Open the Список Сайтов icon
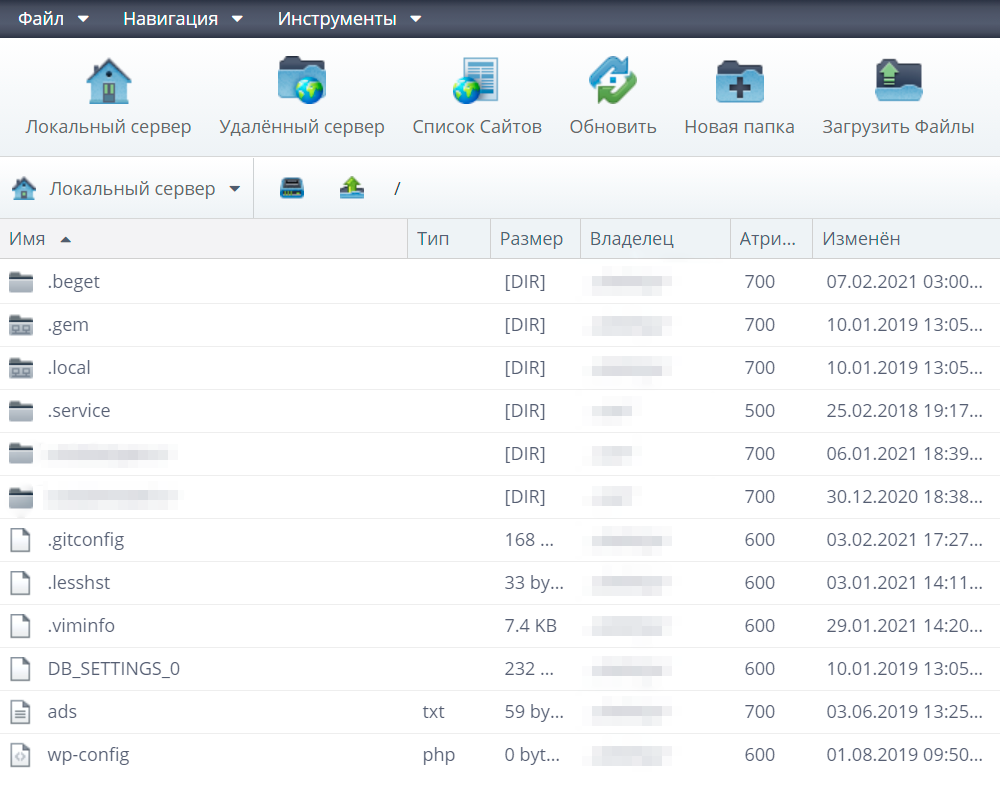The width and height of the screenshot is (1000, 792). (x=476, y=82)
